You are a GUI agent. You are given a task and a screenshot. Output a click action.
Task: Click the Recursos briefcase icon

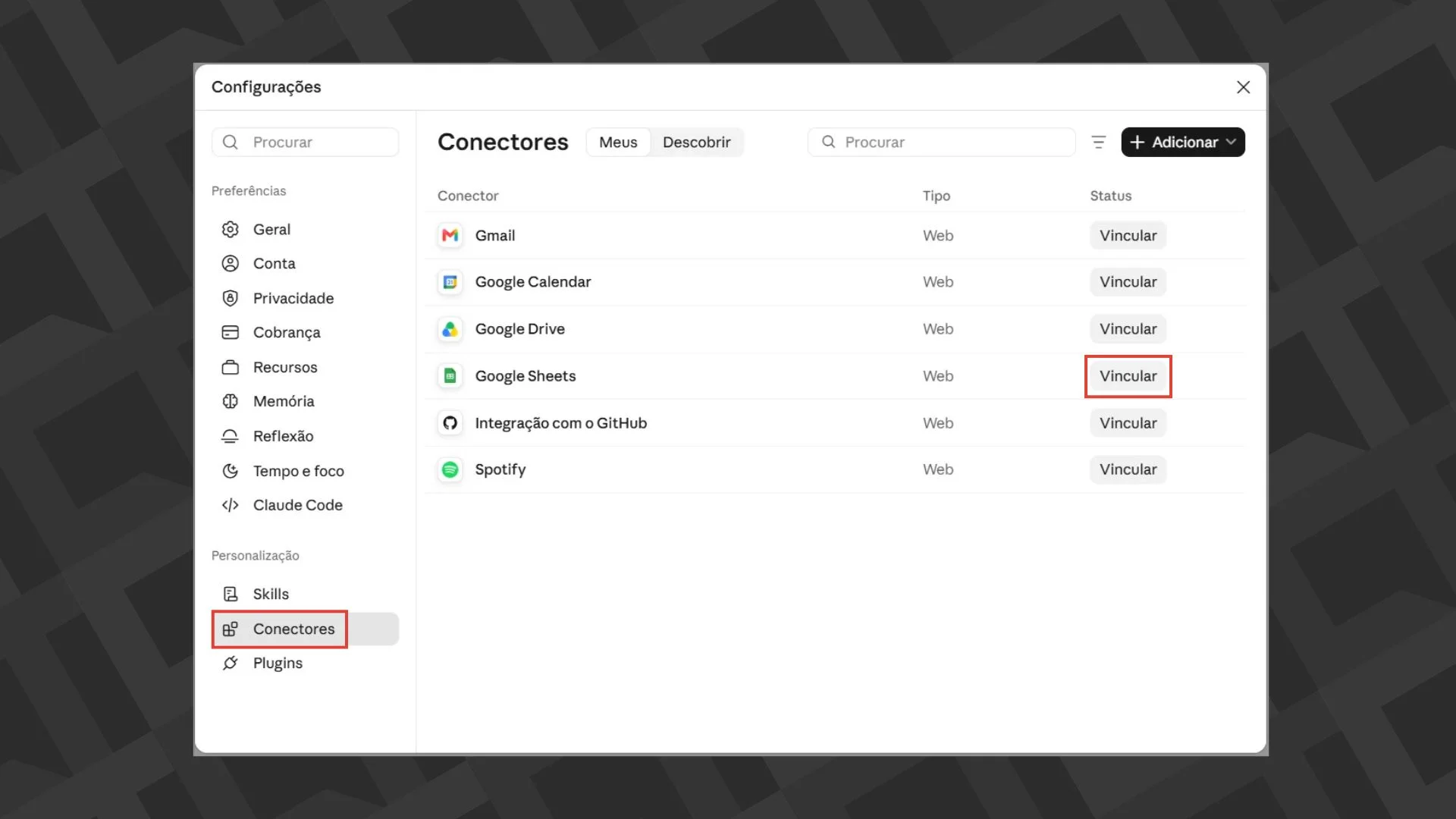(x=230, y=367)
